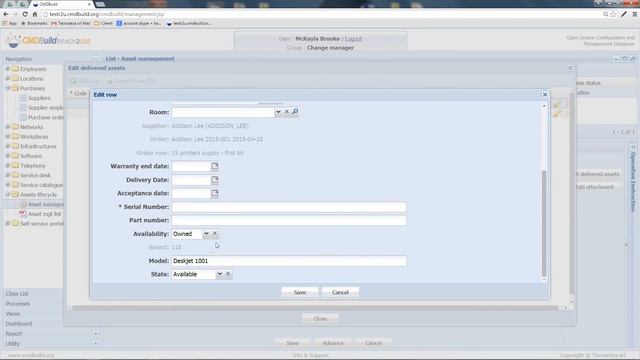Click the browser back arrow

(6, 14)
